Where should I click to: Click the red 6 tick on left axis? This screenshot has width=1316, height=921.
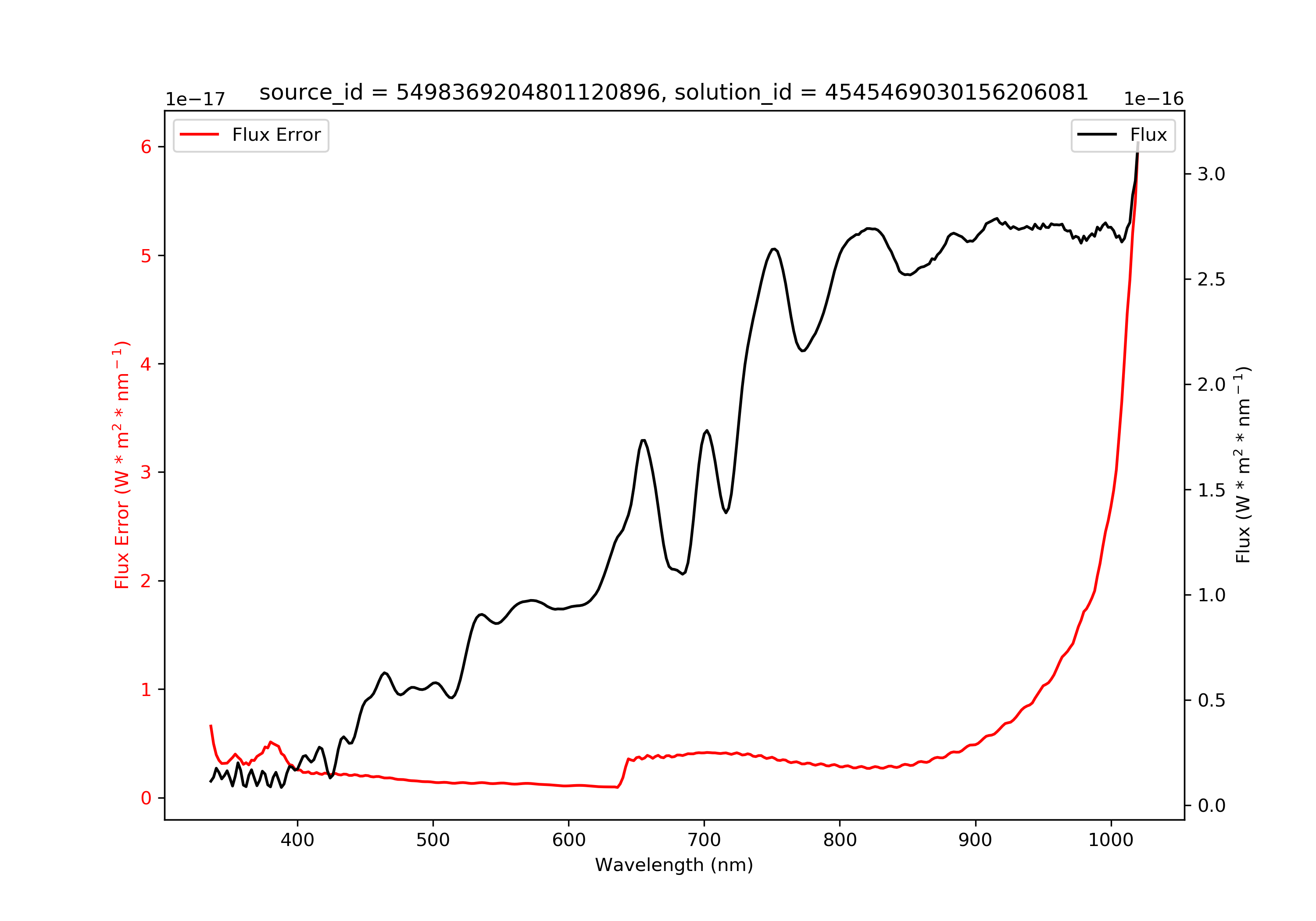tap(146, 147)
